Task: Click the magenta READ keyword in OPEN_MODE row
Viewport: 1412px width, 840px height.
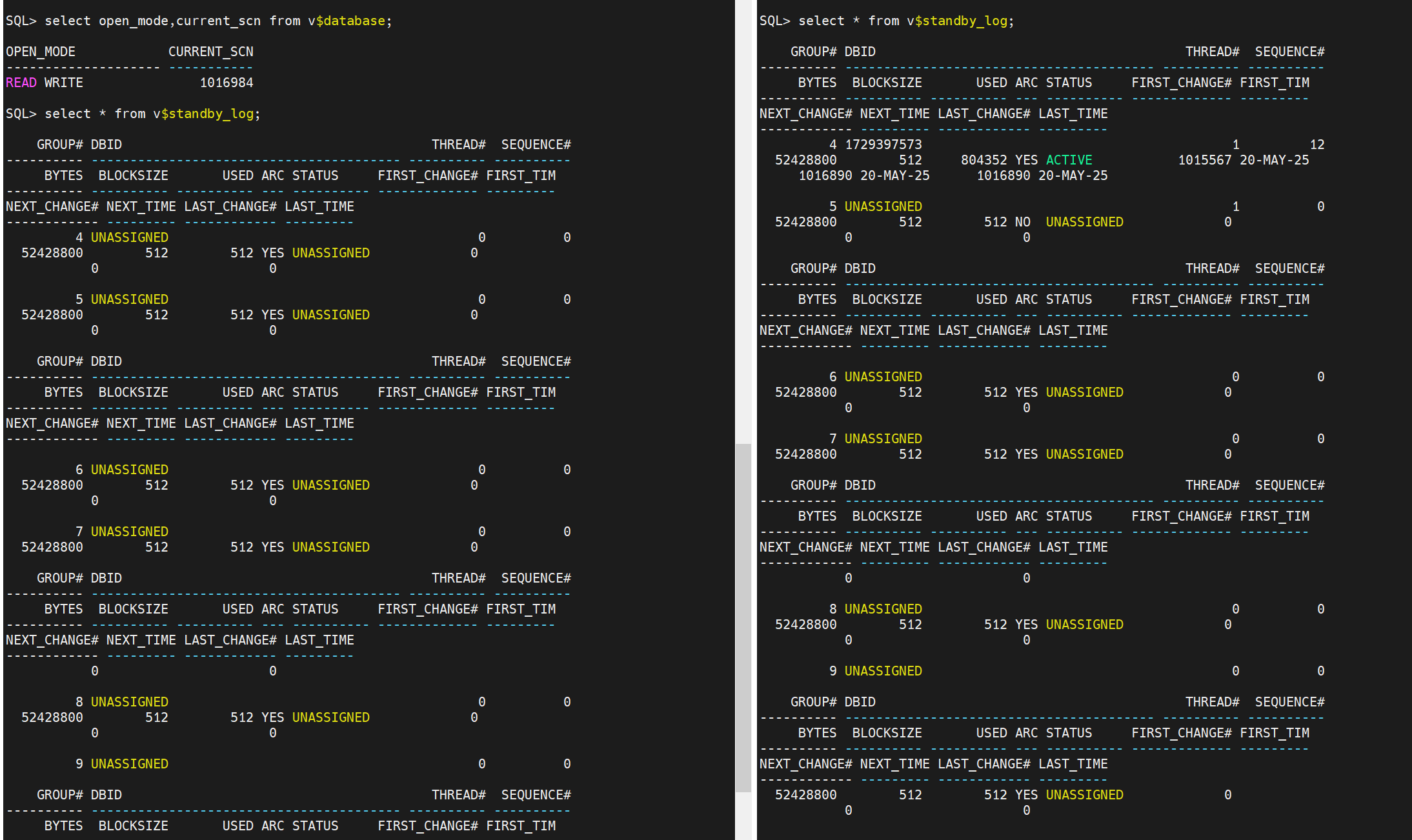Action: click(x=21, y=83)
